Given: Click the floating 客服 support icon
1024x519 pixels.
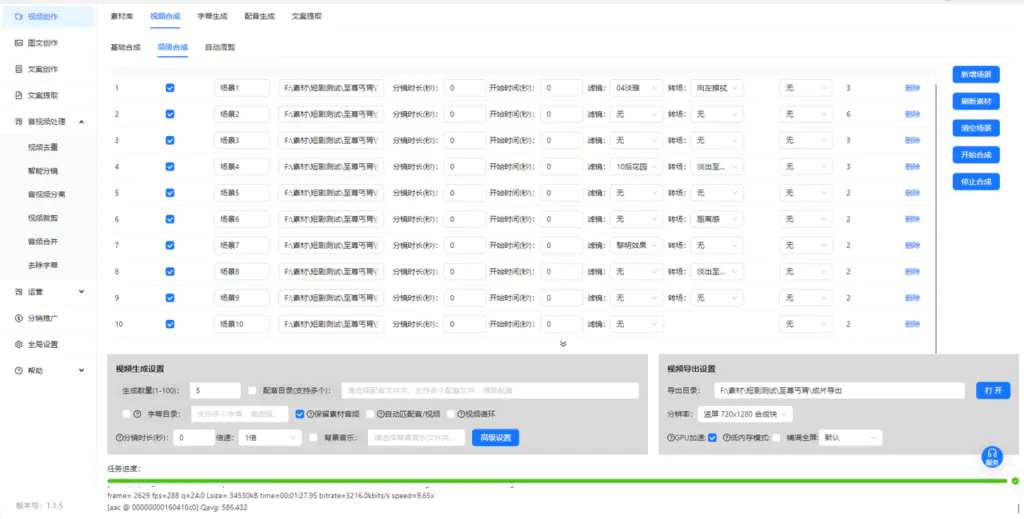Looking at the screenshot, I should tap(991, 457).
